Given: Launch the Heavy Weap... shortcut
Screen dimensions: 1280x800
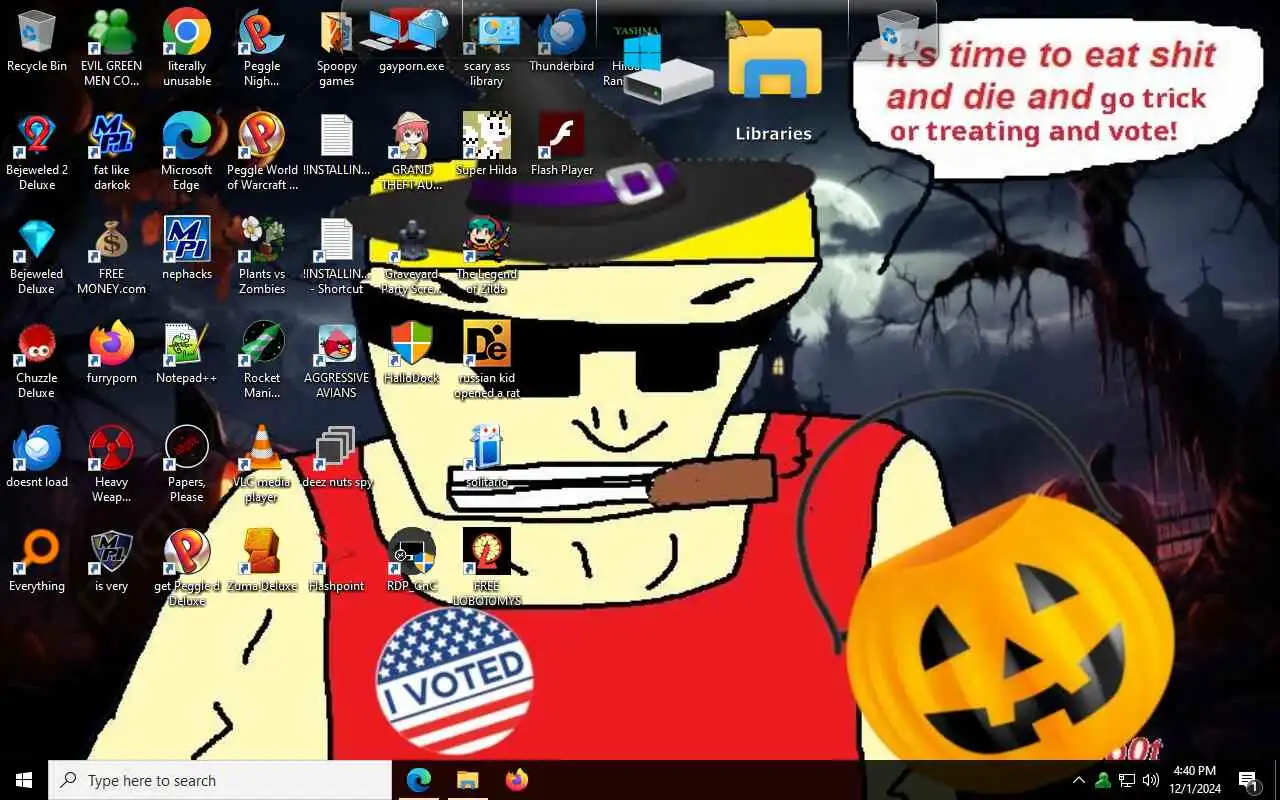Looking at the screenshot, I should pos(112,464).
